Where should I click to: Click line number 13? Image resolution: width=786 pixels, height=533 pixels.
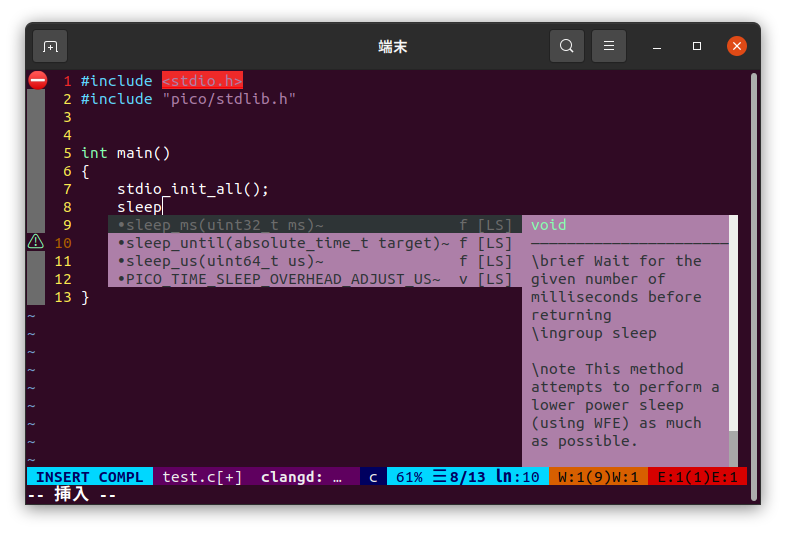(63, 297)
